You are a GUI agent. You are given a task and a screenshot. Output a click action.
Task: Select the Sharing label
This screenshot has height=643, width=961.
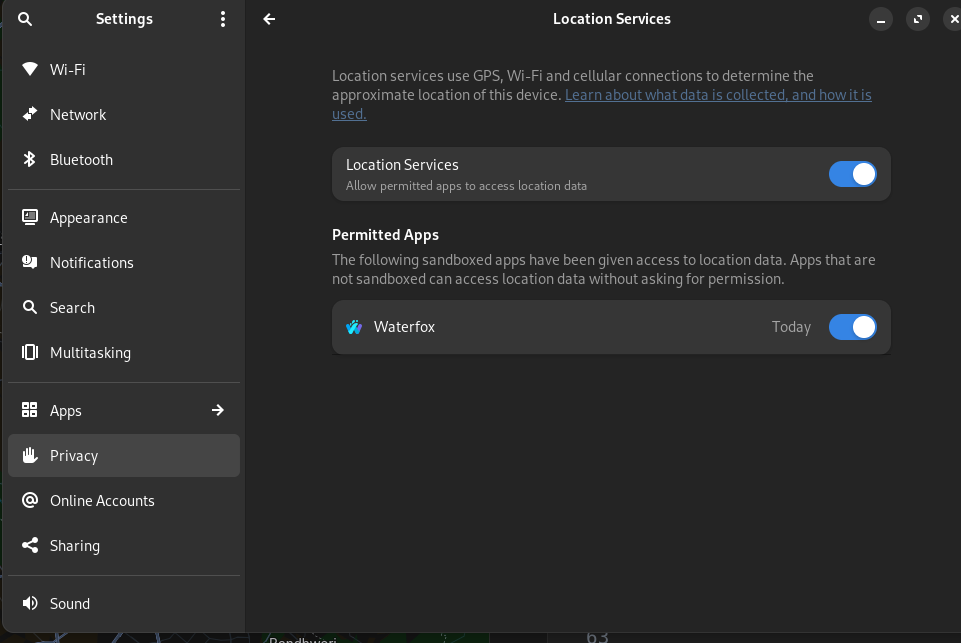pyautogui.click(x=75, y=546)
